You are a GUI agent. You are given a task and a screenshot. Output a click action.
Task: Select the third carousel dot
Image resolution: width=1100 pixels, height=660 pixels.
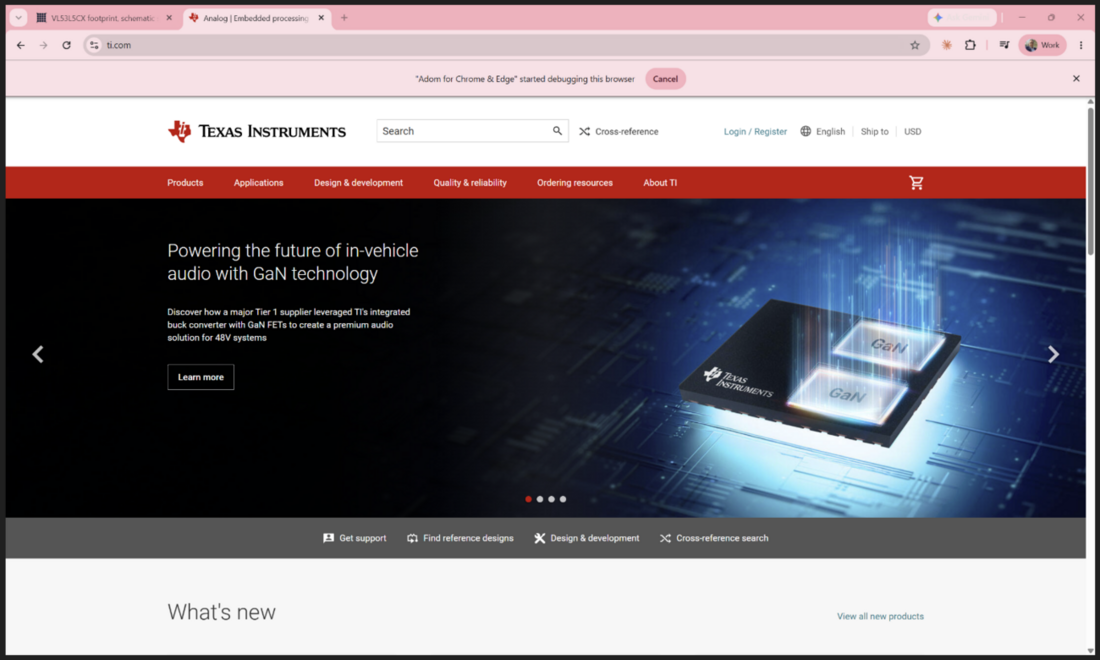(x=551, y=499)
